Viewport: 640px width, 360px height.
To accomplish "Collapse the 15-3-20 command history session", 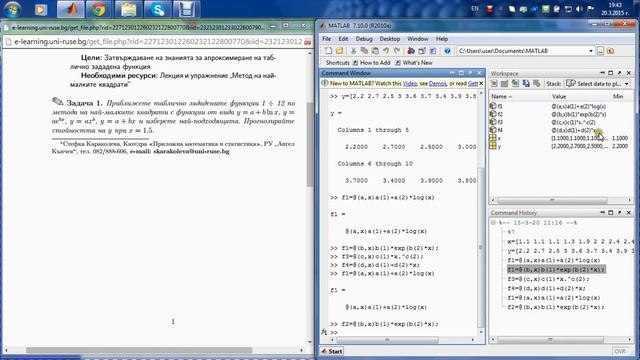I will coord(493,223).
